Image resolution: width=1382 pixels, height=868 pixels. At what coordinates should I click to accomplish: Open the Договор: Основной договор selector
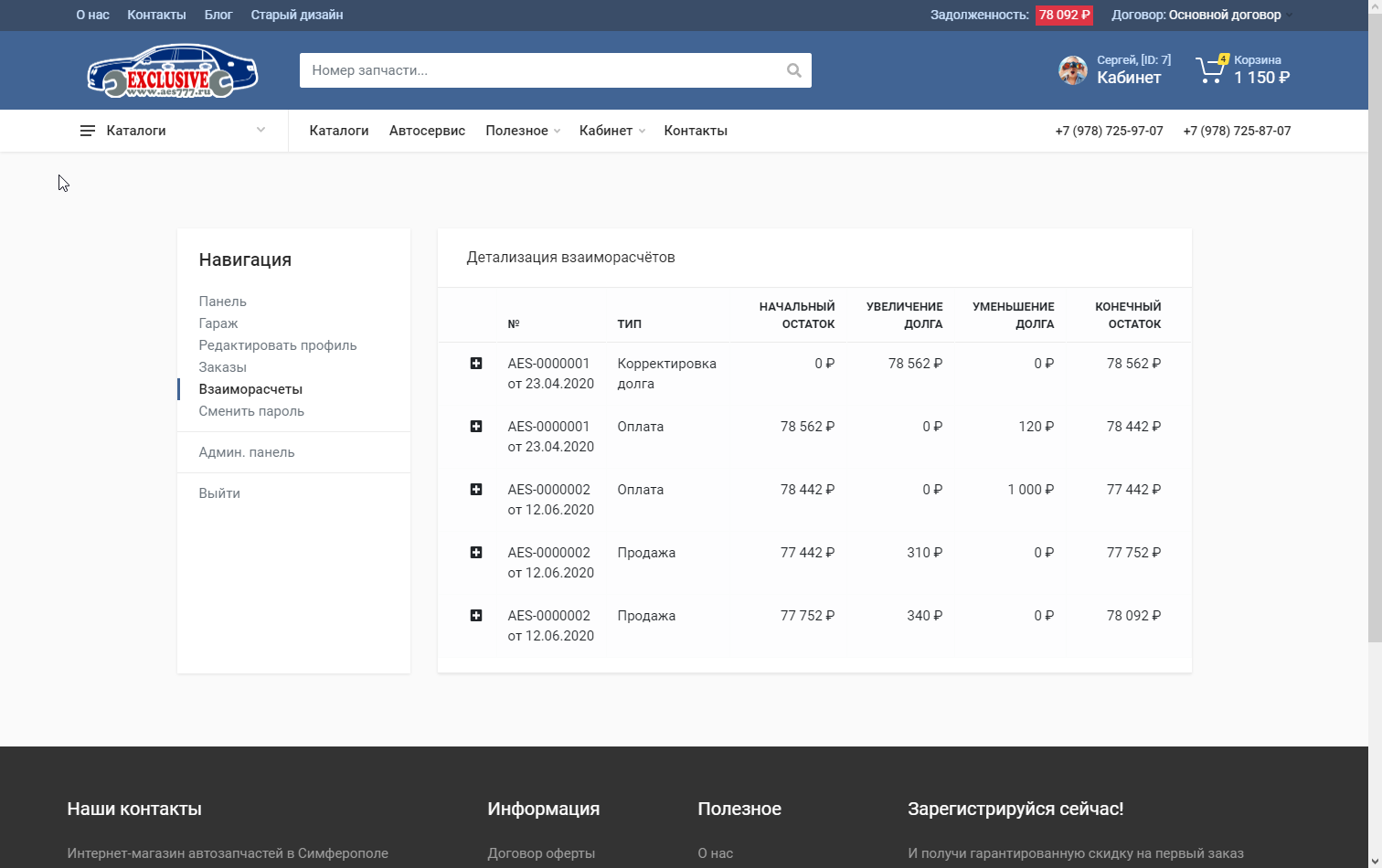pos(1201,15)
